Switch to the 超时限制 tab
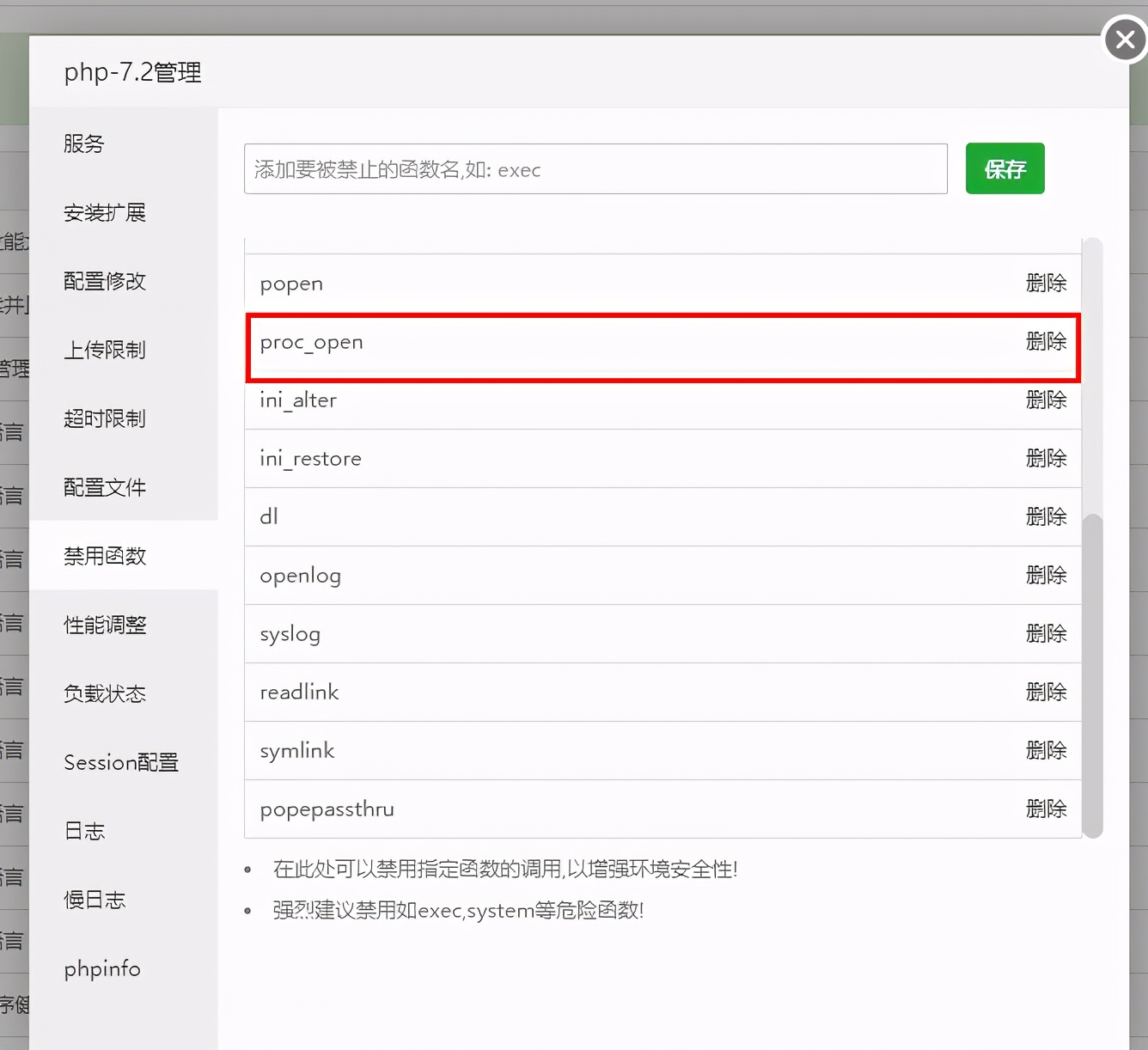 104,418
